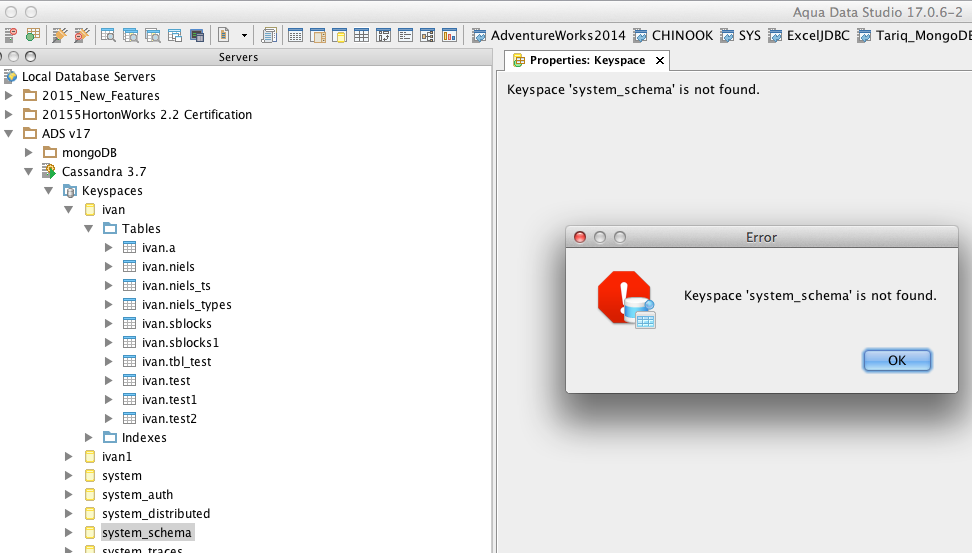Select the system_auth keyspace
Viewport: 972px width, 553px height.
[138, 495]
